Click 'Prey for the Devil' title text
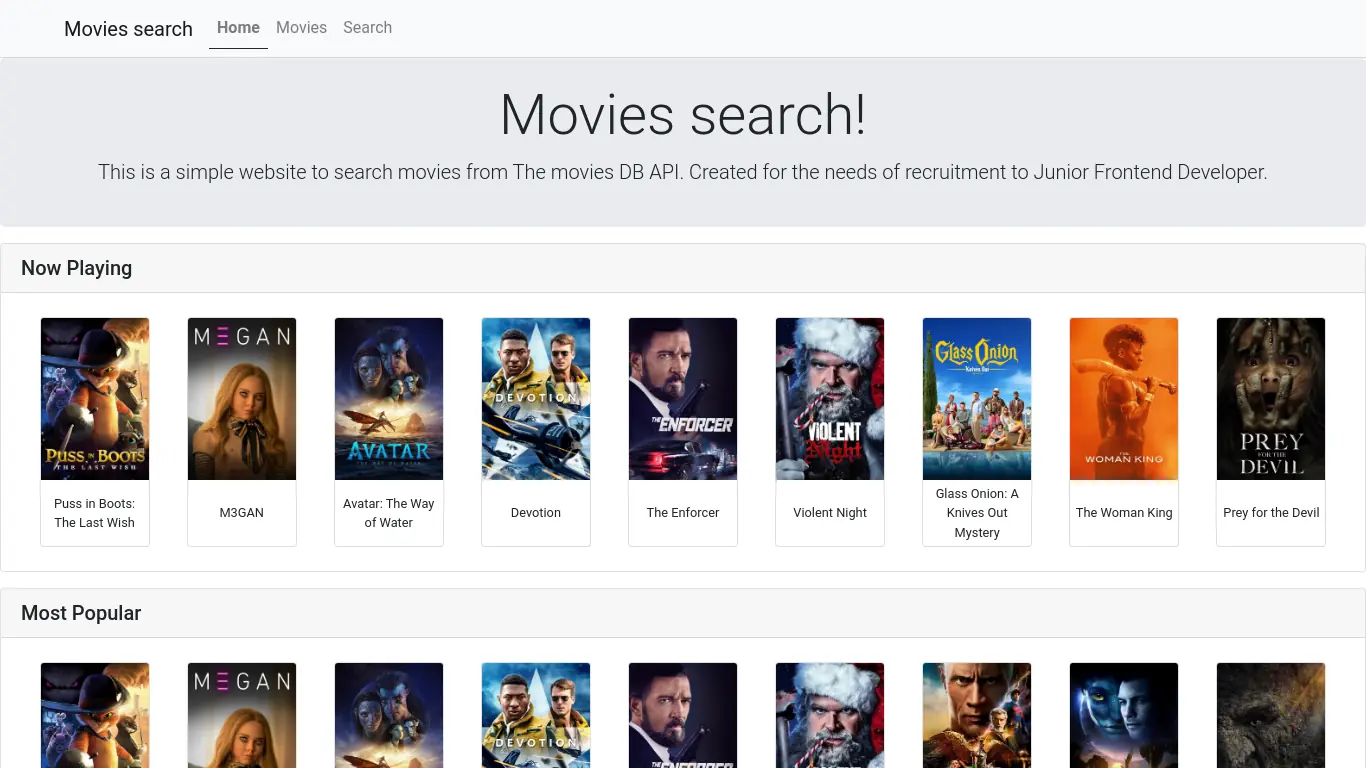The image size is (1366, 768). click(1271, 513)
